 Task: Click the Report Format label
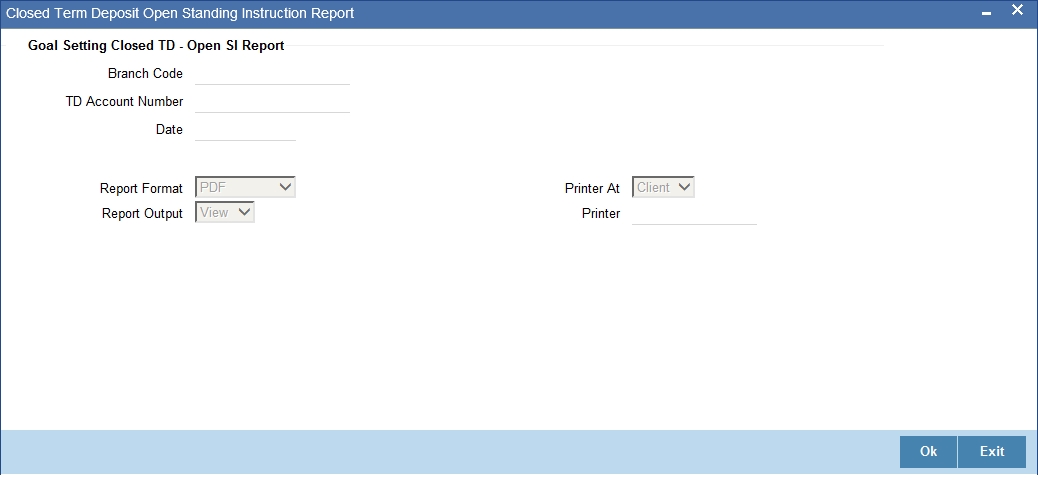(141, 189)
